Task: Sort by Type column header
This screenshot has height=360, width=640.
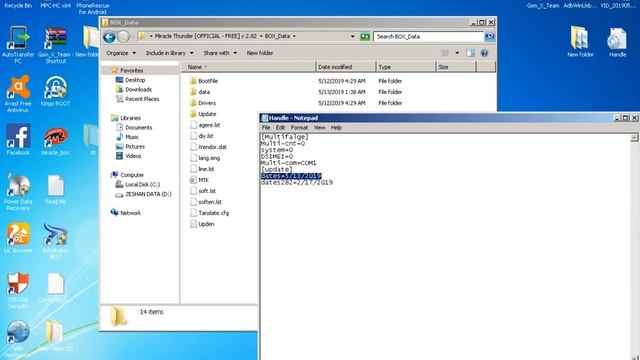Action: [x=406, y=67]
